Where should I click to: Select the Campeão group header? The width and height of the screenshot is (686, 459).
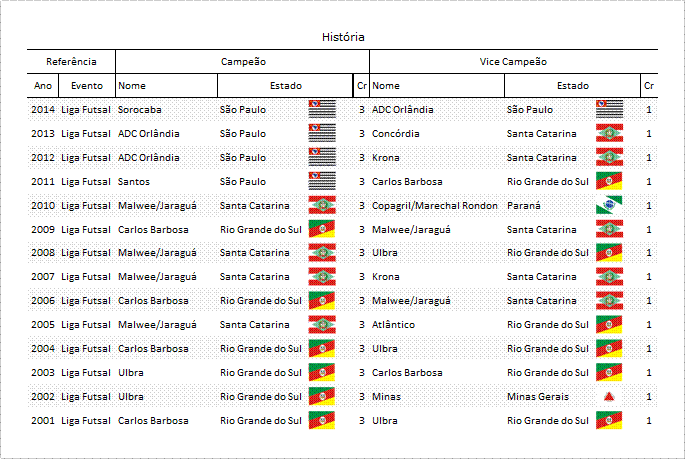click(243, 62)
